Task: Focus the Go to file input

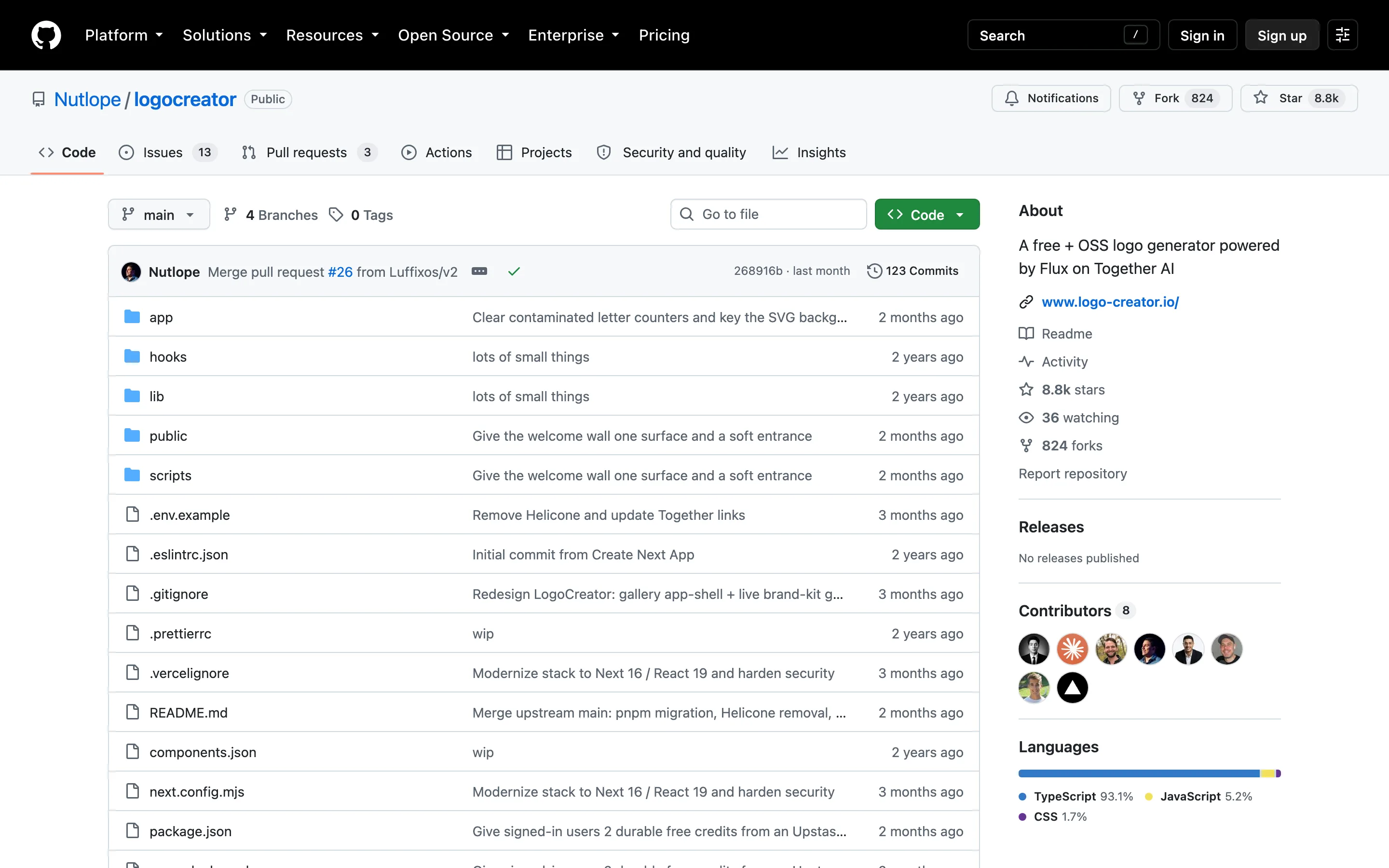Action: (769, 214)
